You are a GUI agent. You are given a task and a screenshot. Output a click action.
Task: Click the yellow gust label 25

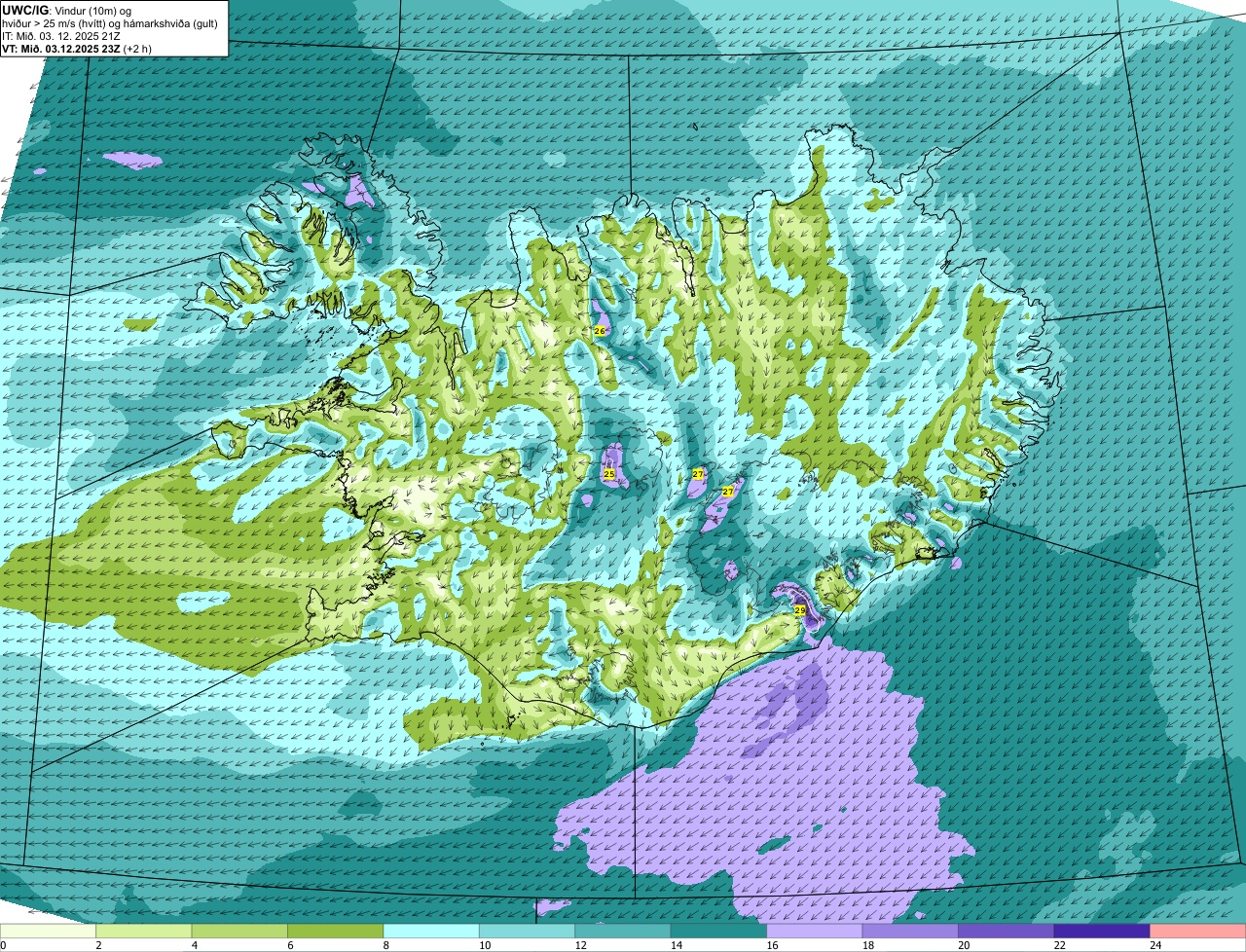point(609,474)
